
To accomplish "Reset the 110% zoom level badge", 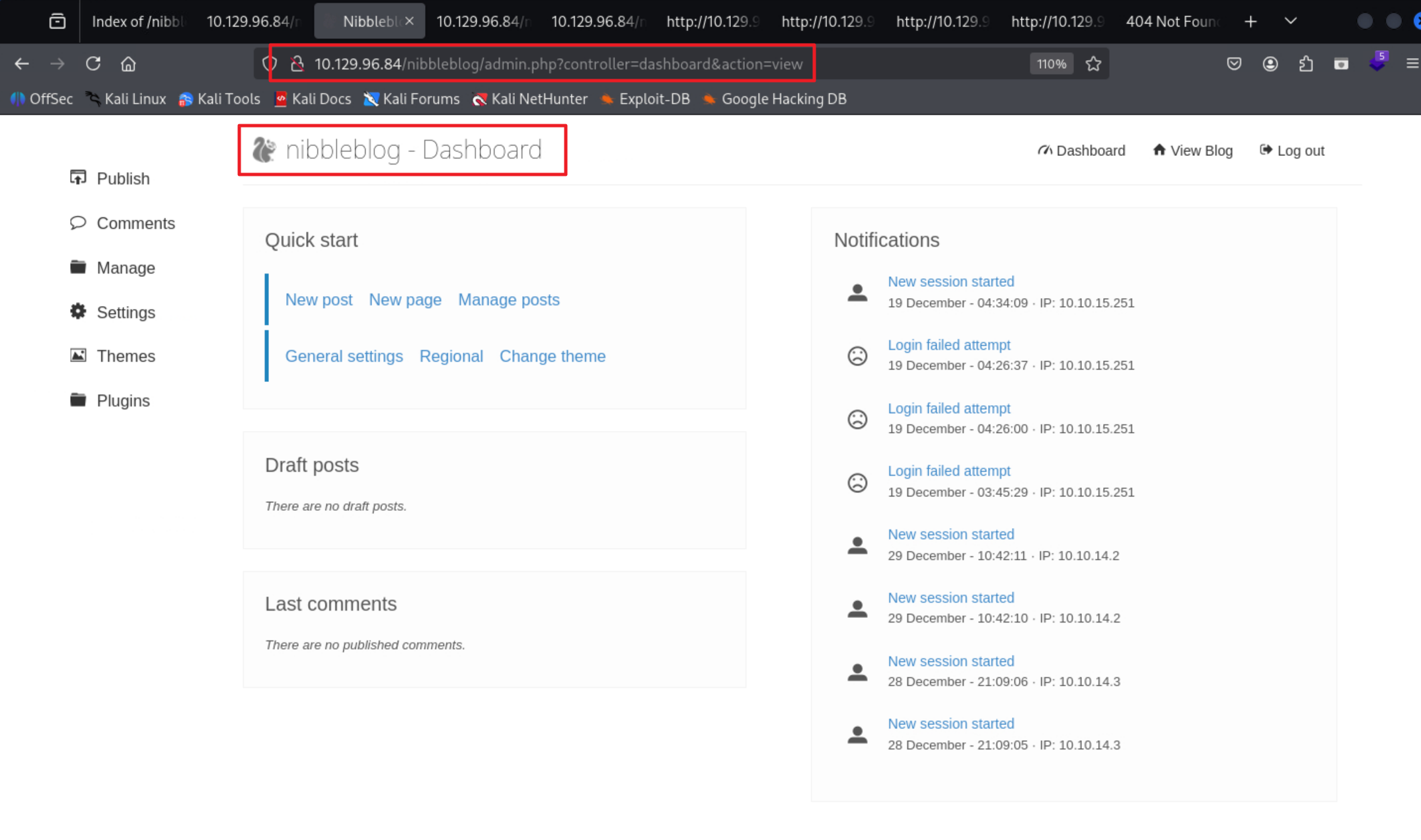I will (1051, 64).
